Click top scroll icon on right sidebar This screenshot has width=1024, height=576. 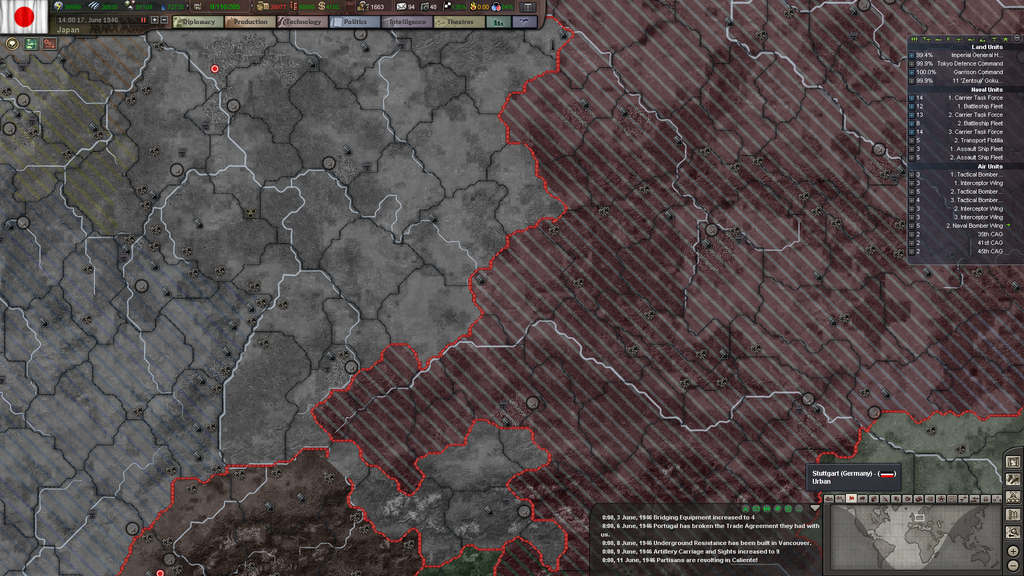point(1013,462)
